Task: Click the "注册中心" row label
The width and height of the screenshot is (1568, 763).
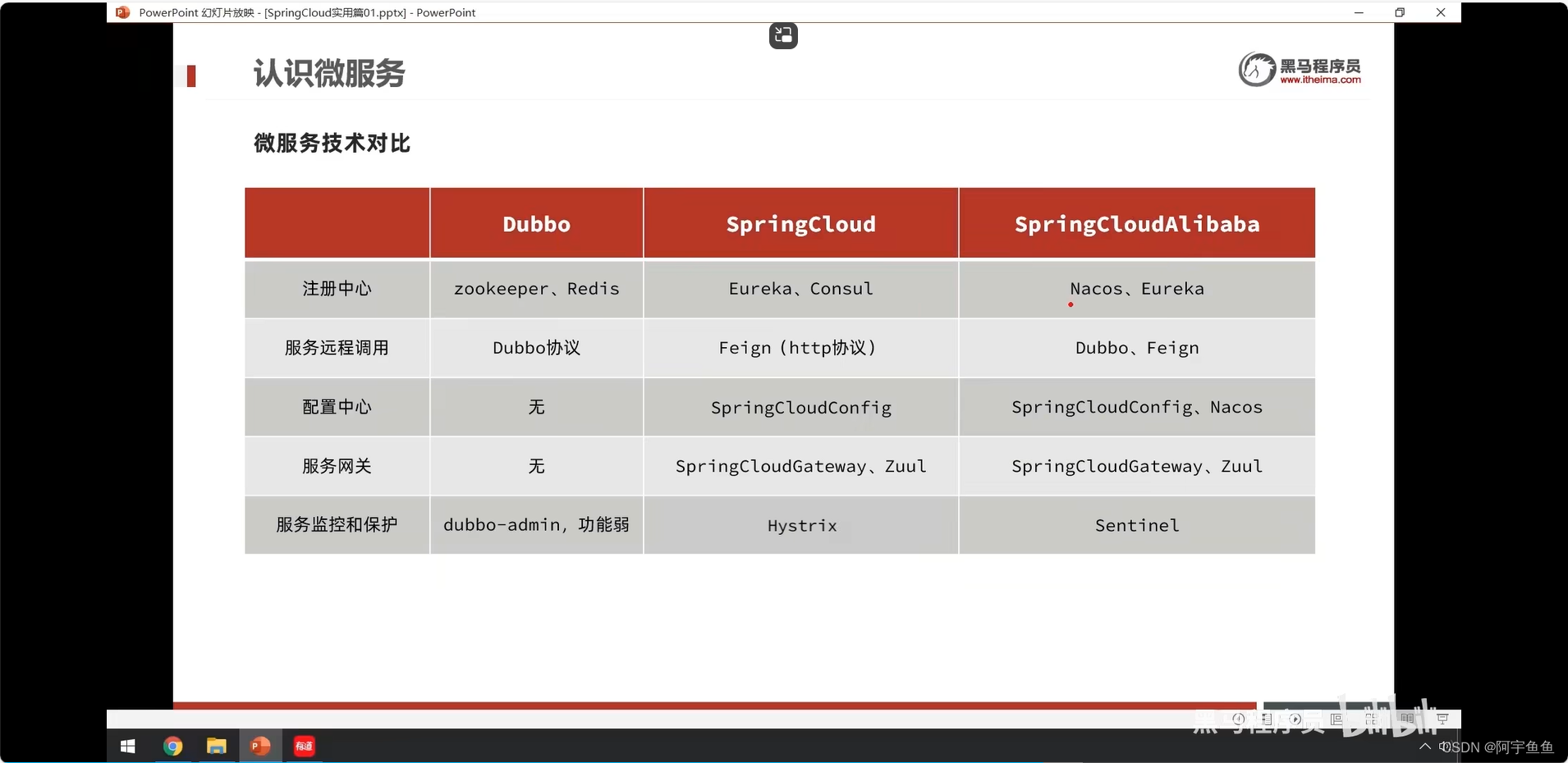Action: pyautogui.click(x=337, y=289)
